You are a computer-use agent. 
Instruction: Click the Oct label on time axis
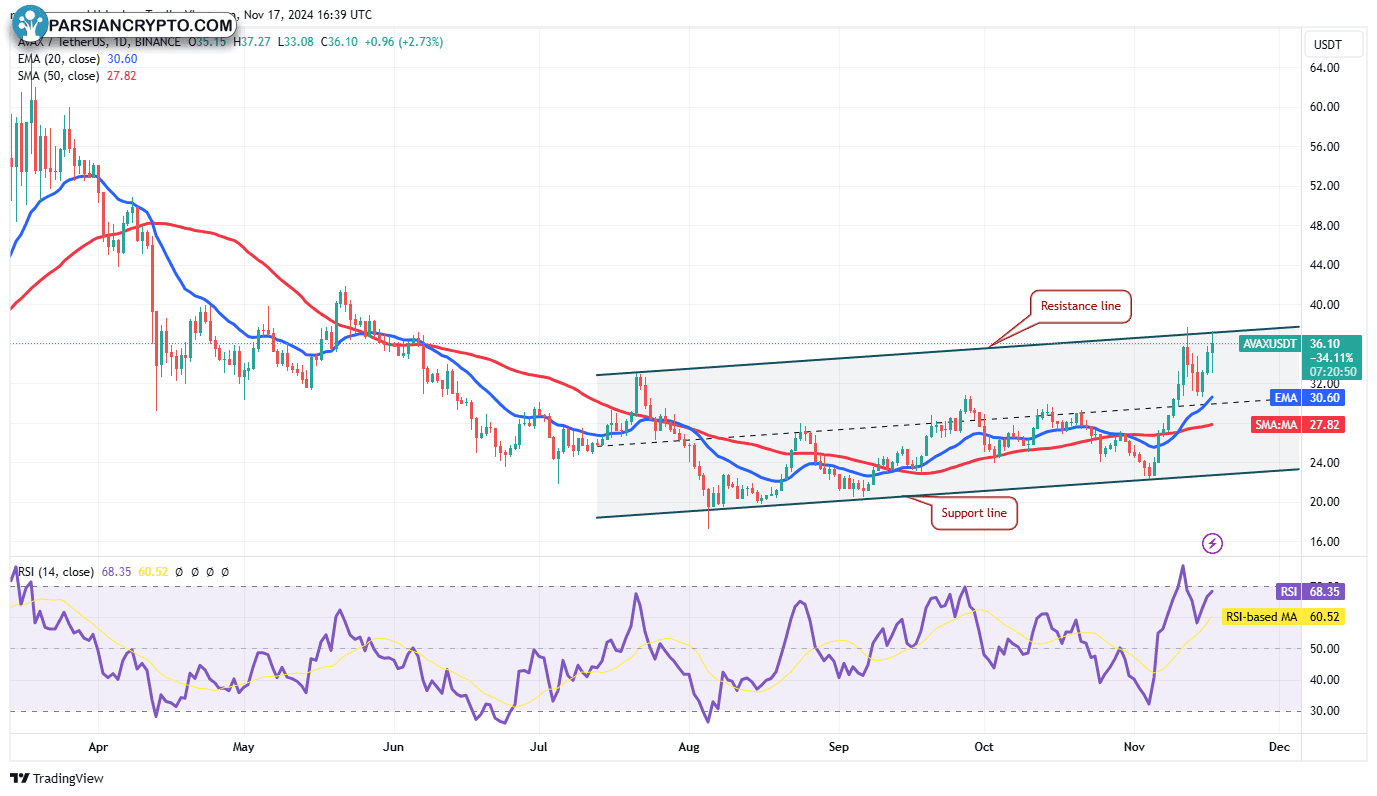[985, 746]
